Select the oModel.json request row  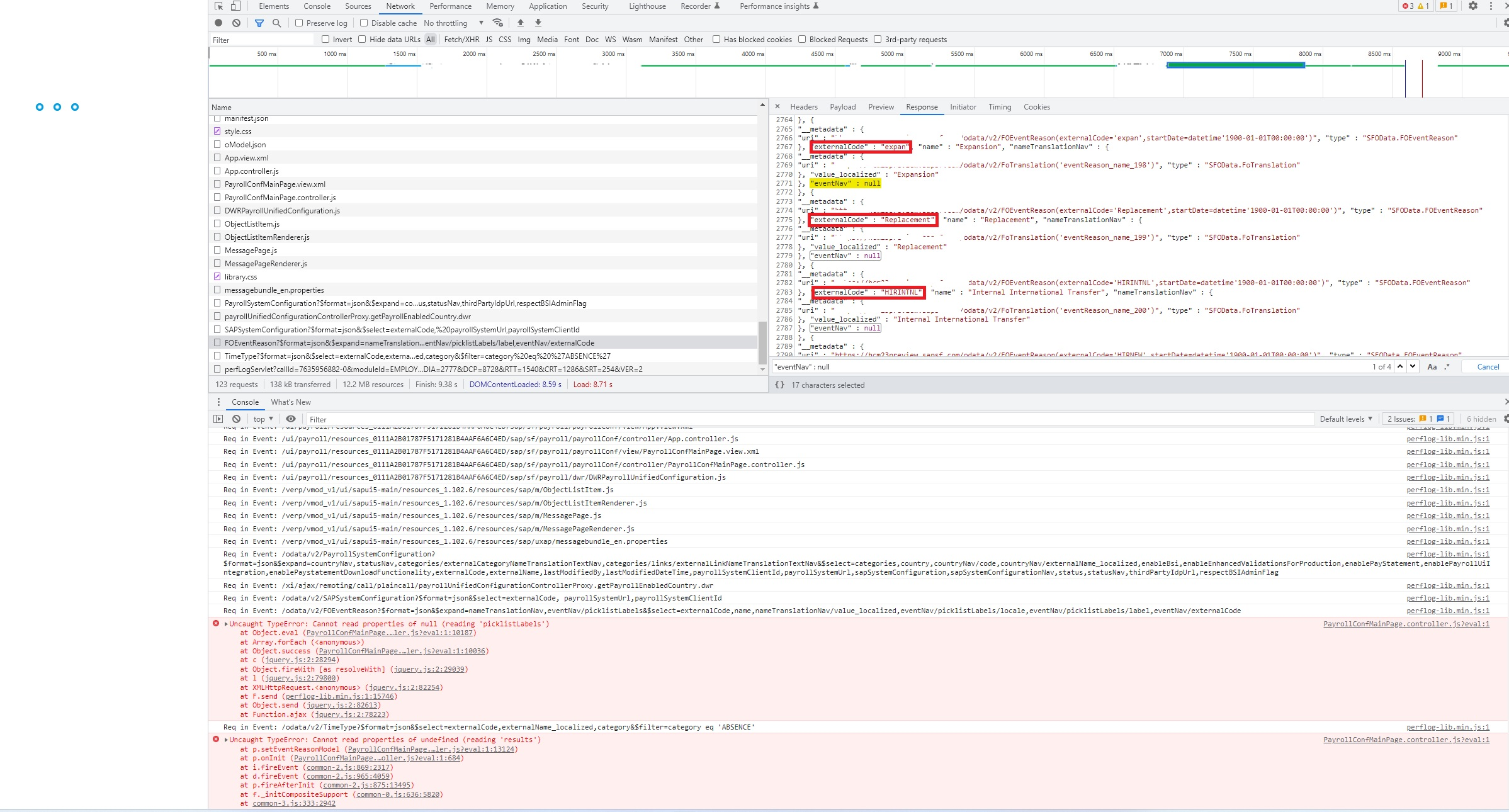pyautogui.click(x=483, y=144)
